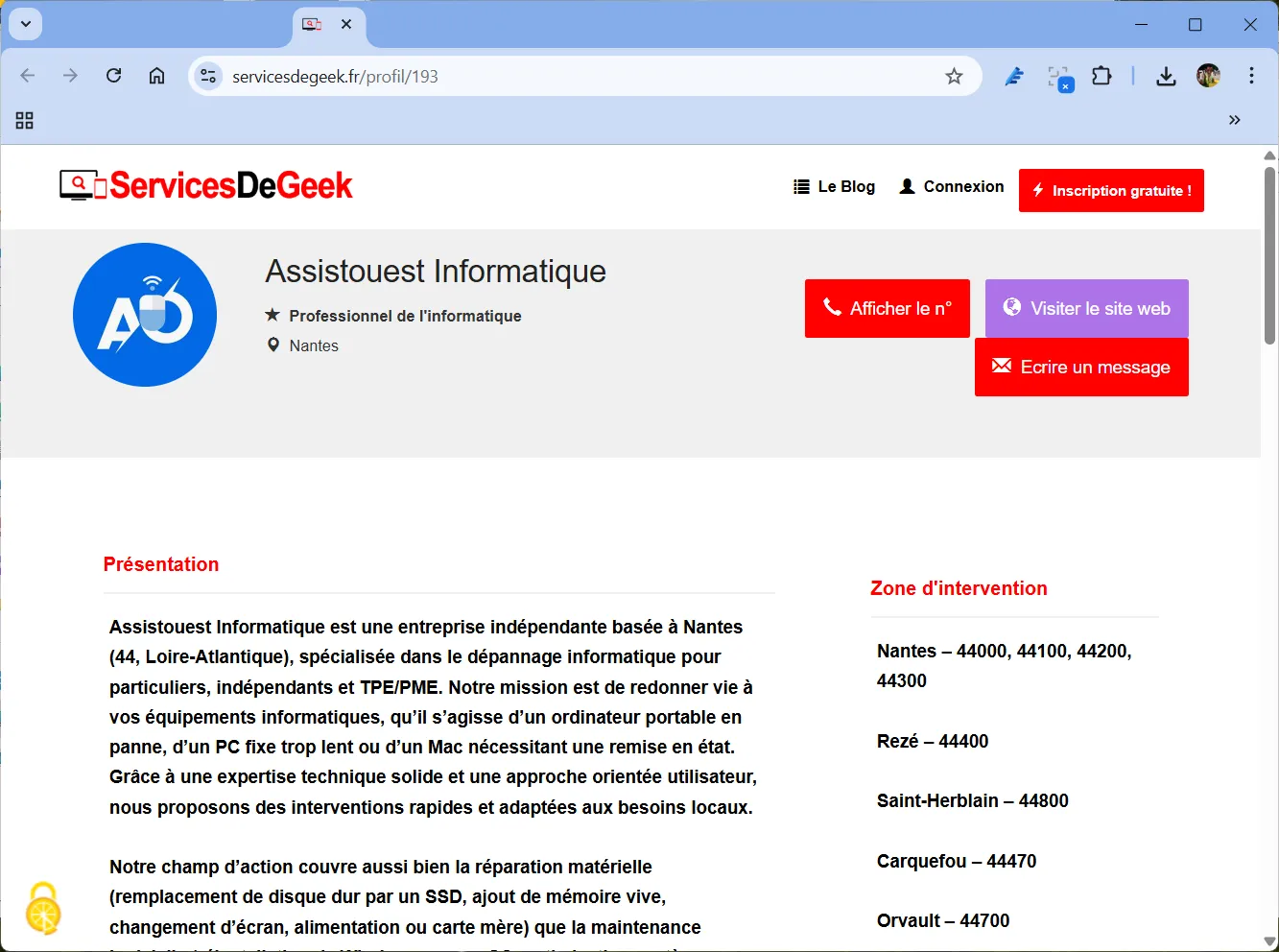Open the user profile avatar
This screenshot has height=952, width=1279.
[1208, 76]
